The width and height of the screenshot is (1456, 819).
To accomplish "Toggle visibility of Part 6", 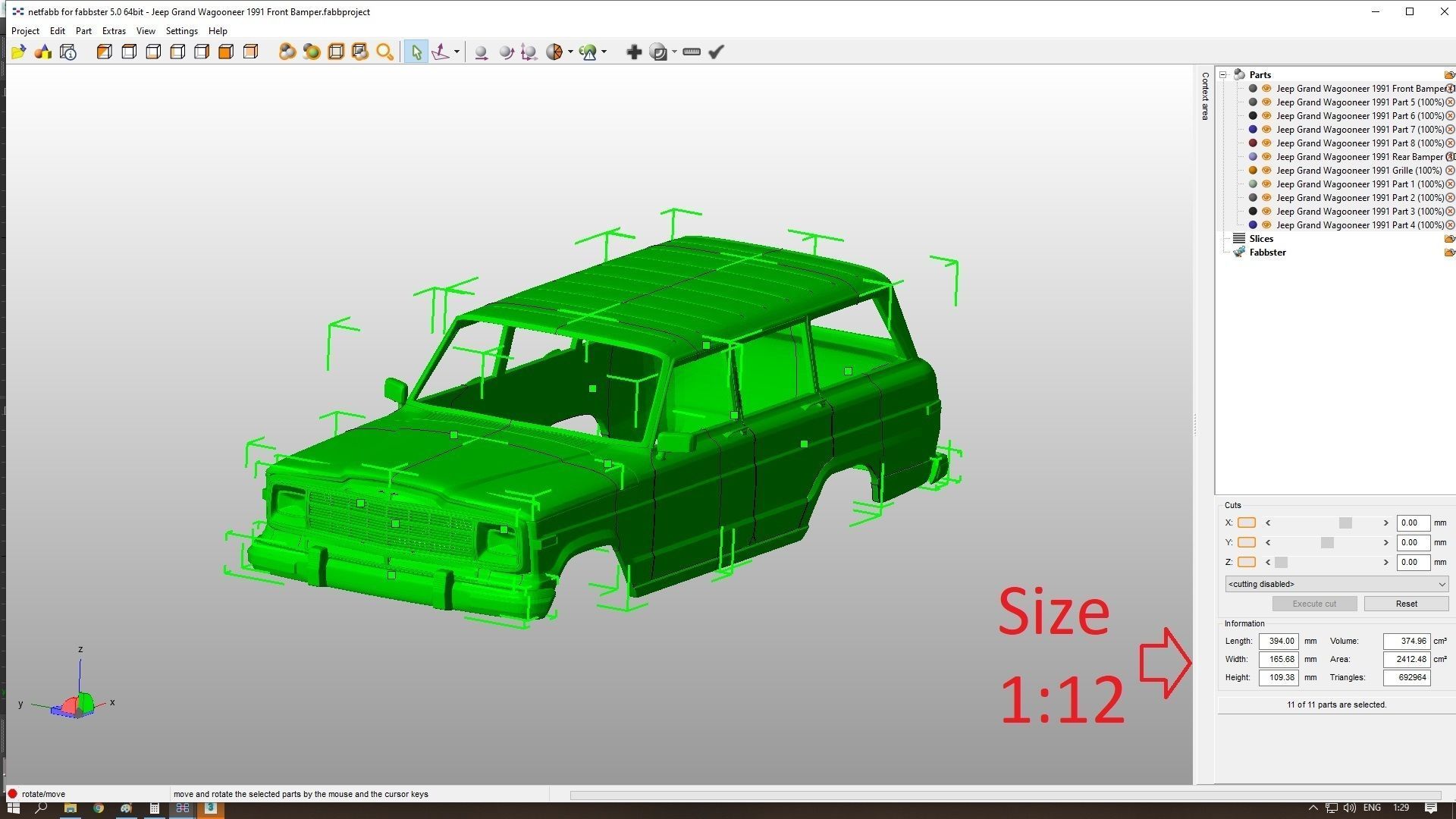I will [1266, 116].
